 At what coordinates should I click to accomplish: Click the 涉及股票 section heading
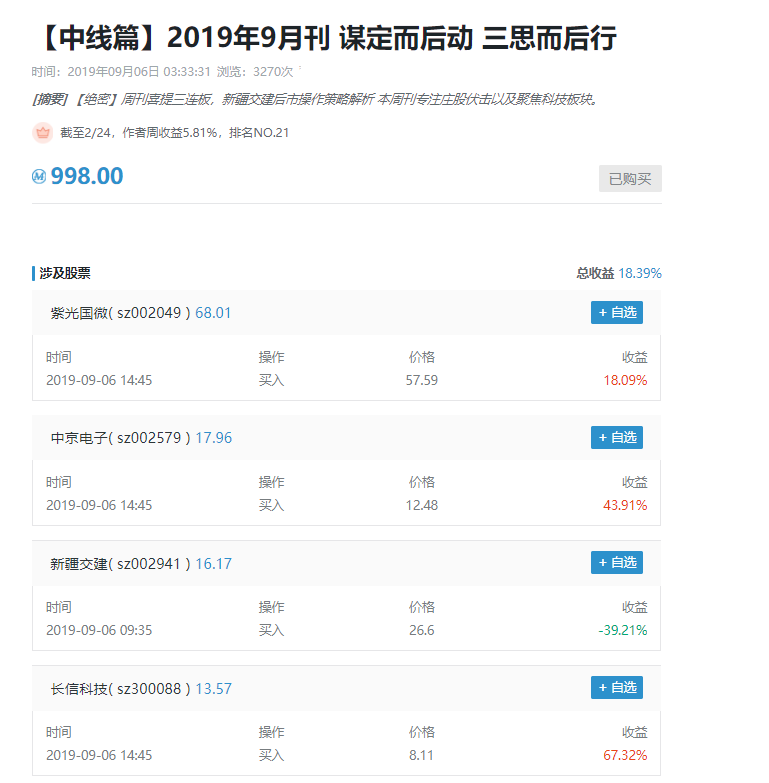pyautogui.click(x=64, y=273)
